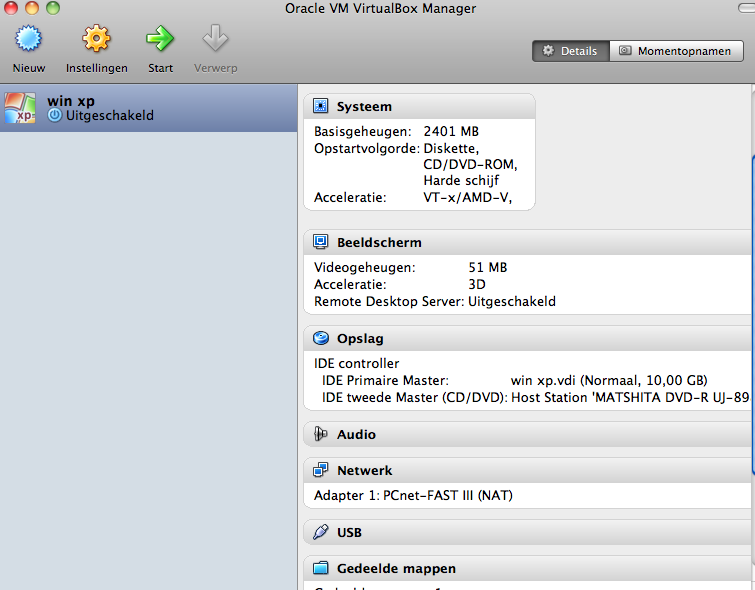The image size is (755, 590).
Task: Click the Harde schijf boot entry
Action: 461,181
